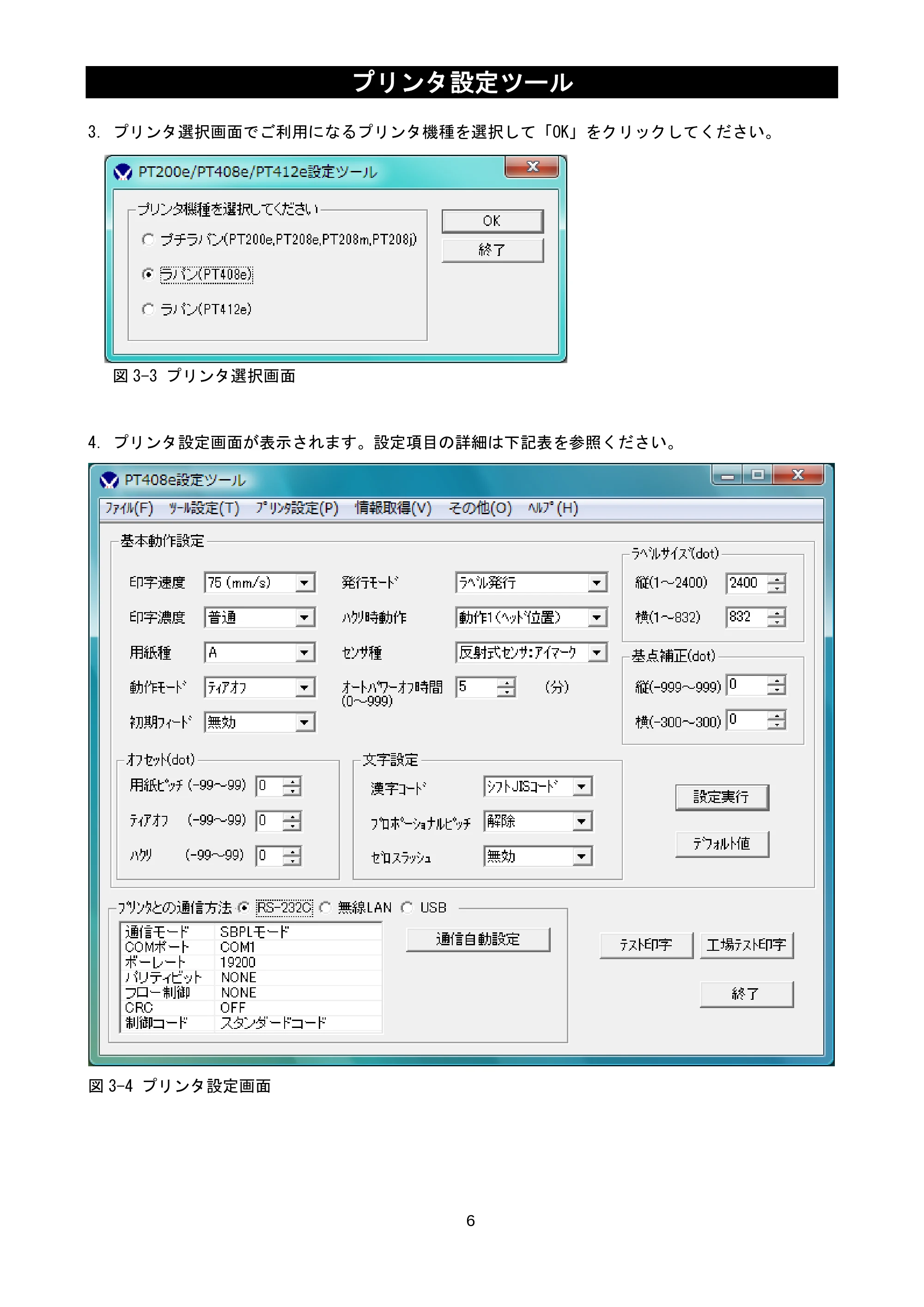Click the ラベルサイズ 縦 2400 field
This screenshot has height=1307, width=924.
click(x=747, y=583)
